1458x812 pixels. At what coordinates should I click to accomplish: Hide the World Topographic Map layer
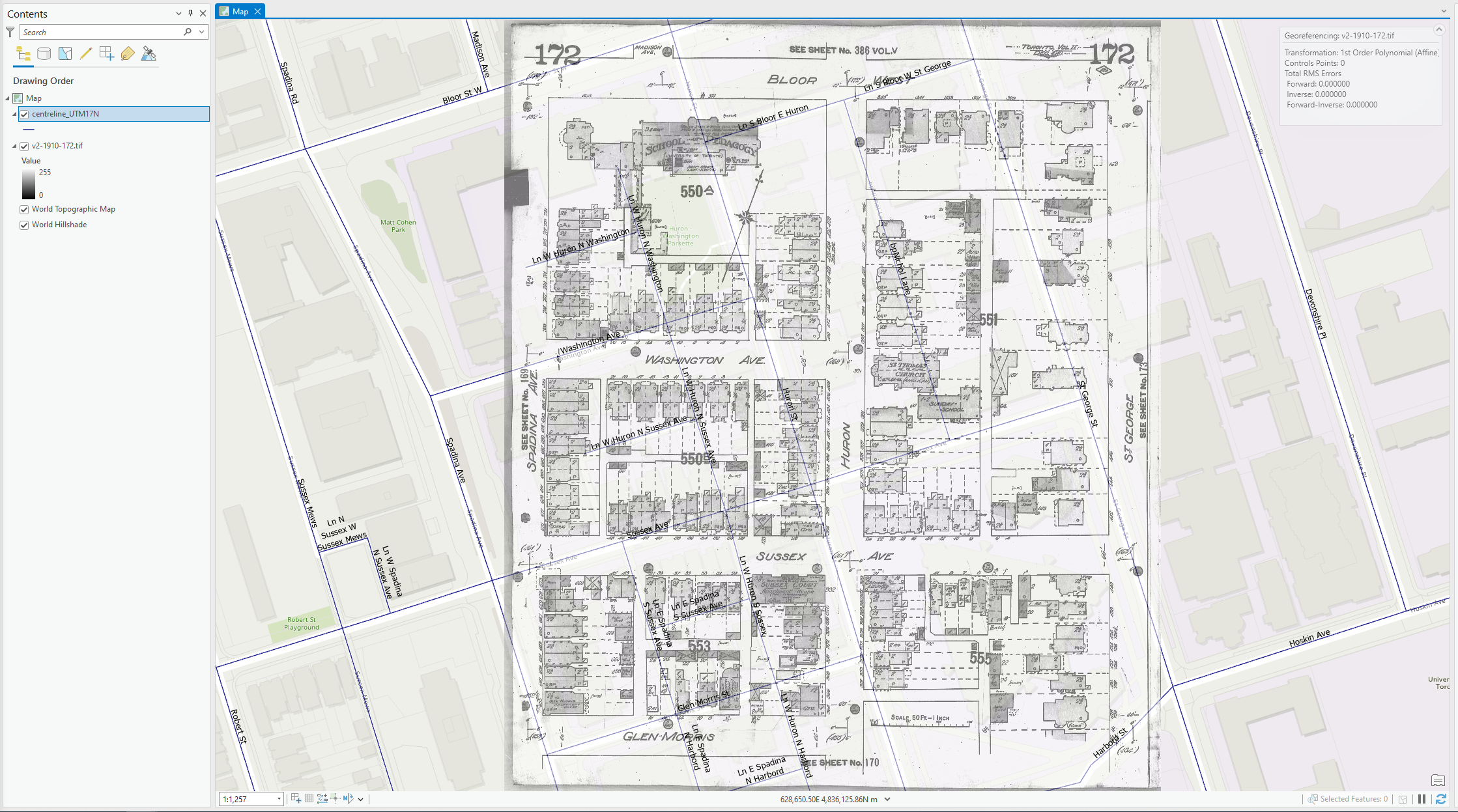pos(24,209)
